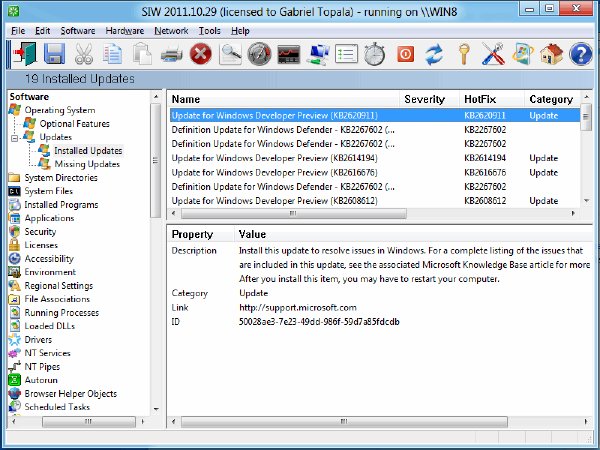Open the Help menu
This screenshot has height=450, width=600.
pos(240,31)
